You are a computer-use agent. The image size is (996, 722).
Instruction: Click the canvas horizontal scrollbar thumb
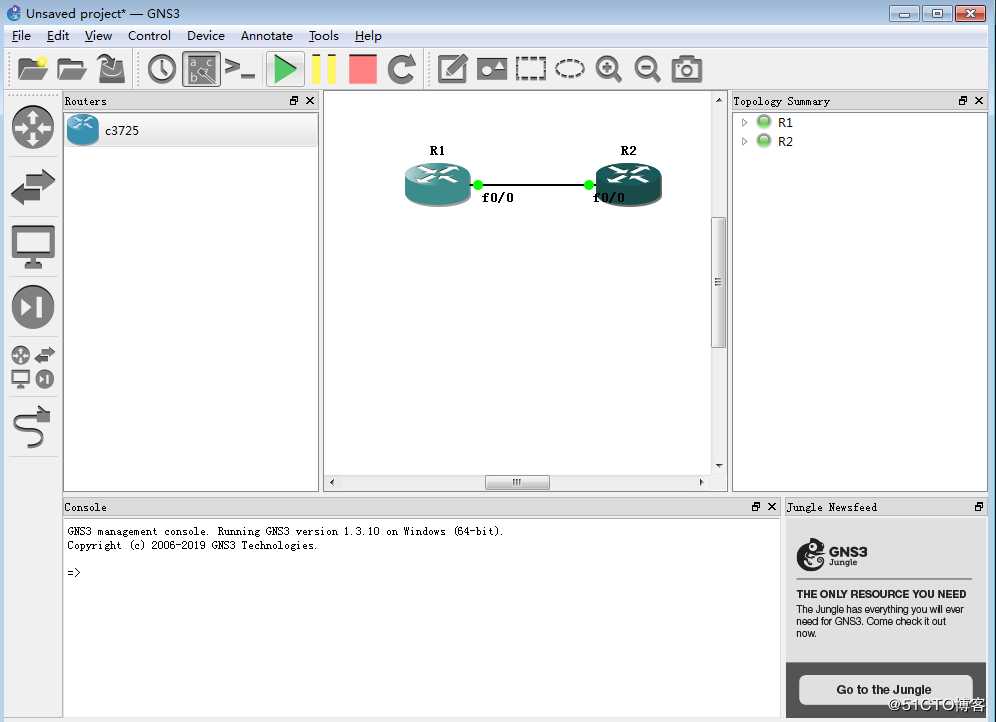click(x=517, y=482)
